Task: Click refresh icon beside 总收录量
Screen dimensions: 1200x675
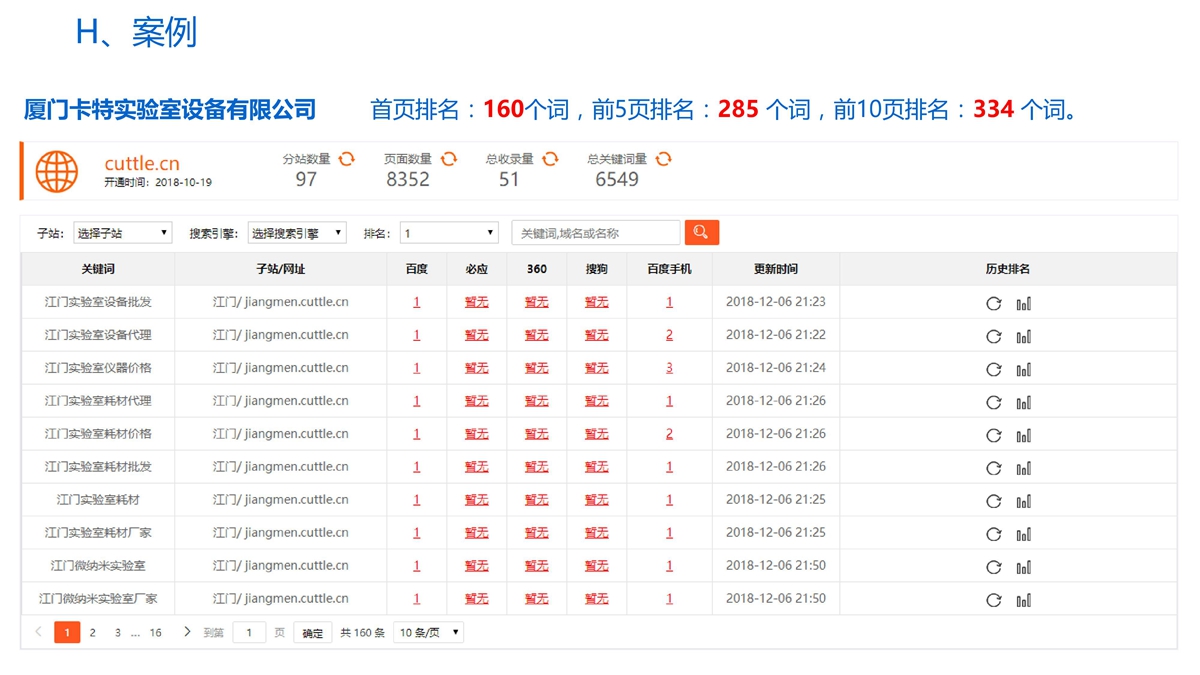Action: click(x=550, y=159)
